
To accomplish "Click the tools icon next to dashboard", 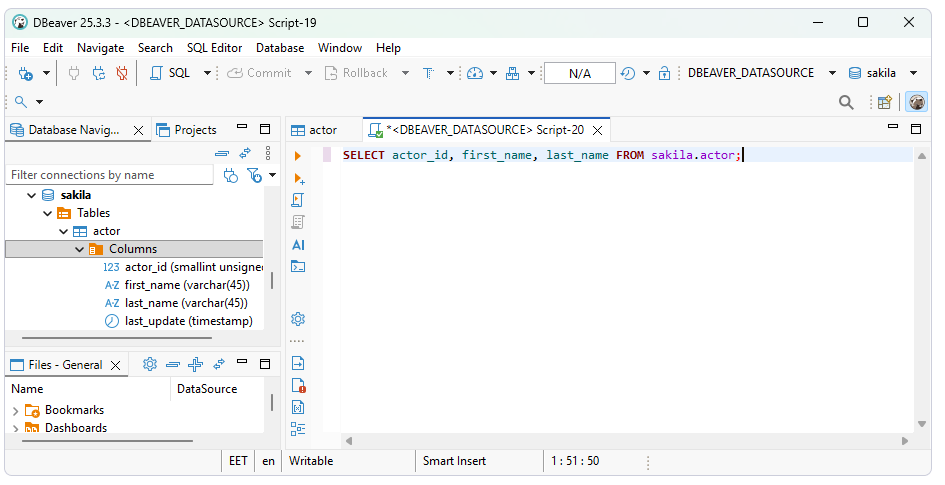I will pyautogui.click(x=512, y=74).
